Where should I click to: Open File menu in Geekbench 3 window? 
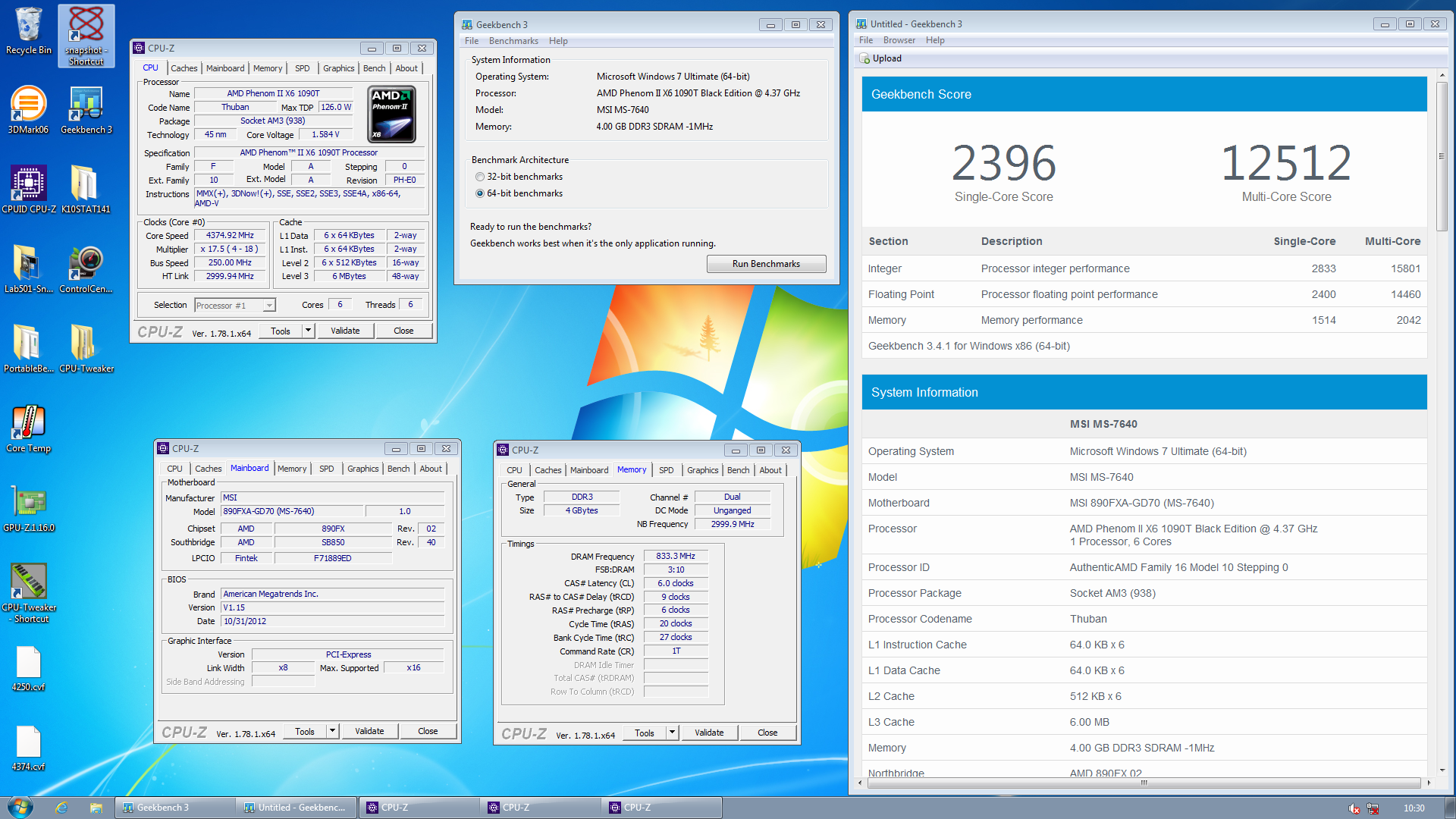pyautogui.click(x=472, y=41)
